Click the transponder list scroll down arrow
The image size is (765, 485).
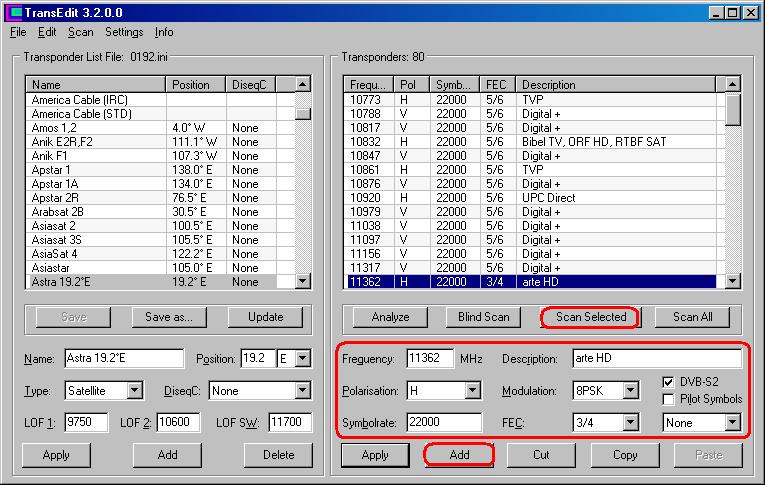[x=732, y=281]
